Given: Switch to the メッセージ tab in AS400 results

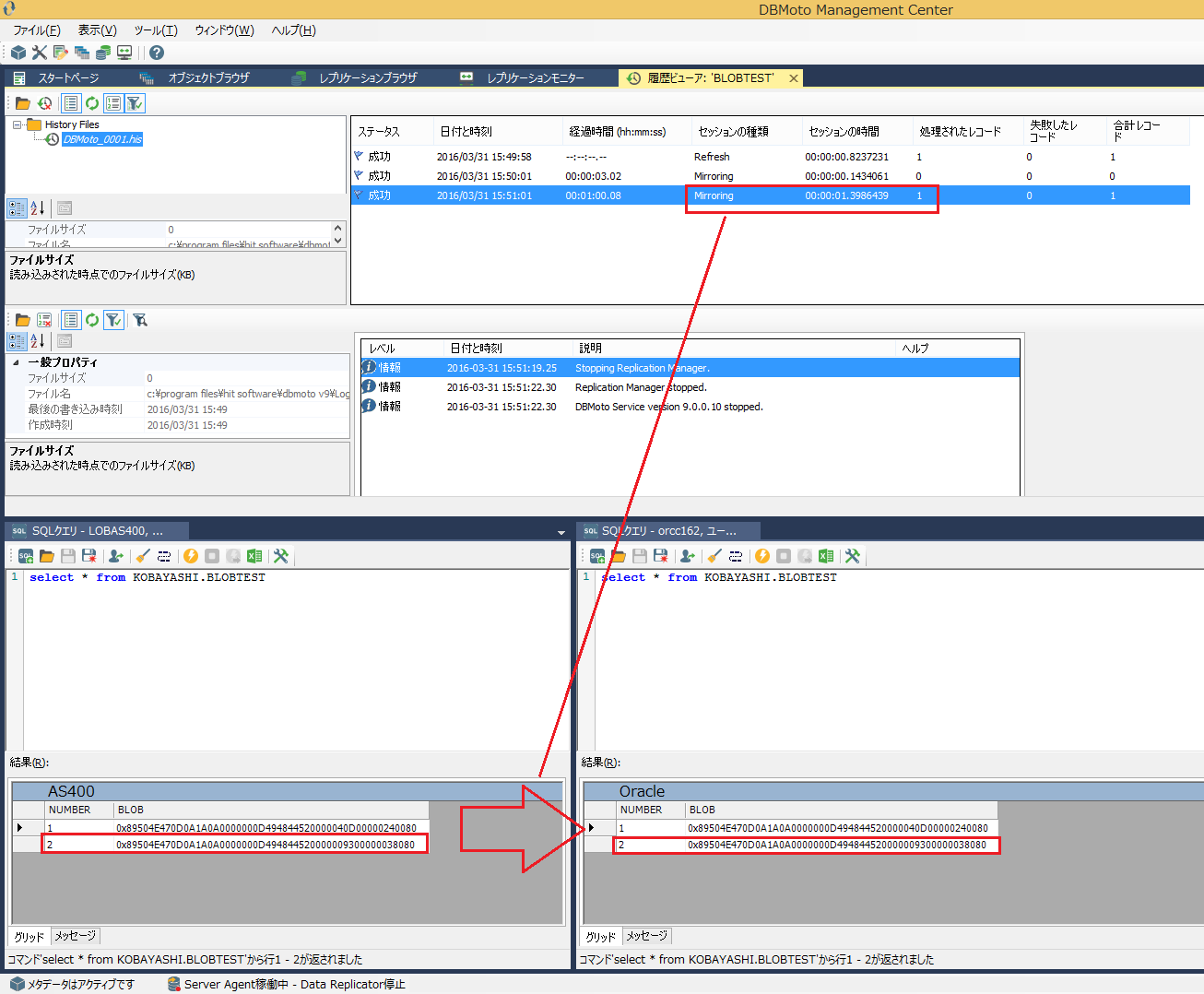Looking at the screenshot, I should pos(75,936).
